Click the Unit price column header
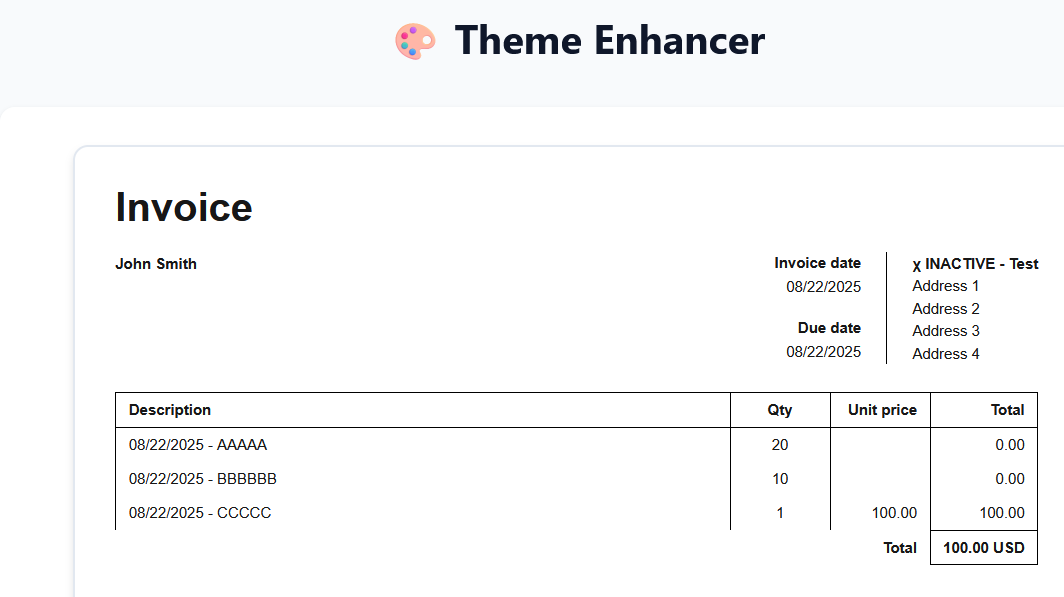This screenshot has width=1064, height=597. pyautogui.click(x=882, y=410)
